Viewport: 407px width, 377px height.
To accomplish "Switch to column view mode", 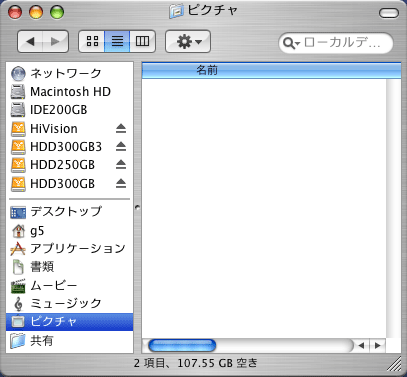I will [x=142, y=41].
